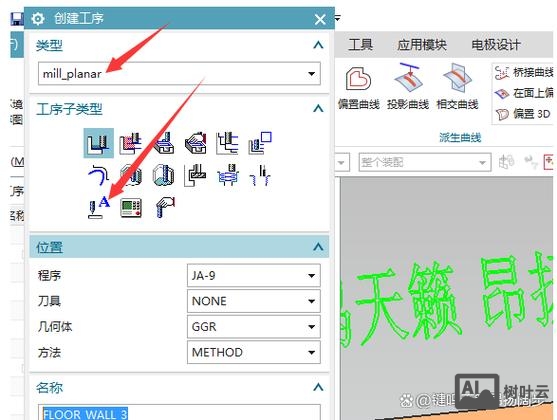Open the dialog settings gear icon

37,18
